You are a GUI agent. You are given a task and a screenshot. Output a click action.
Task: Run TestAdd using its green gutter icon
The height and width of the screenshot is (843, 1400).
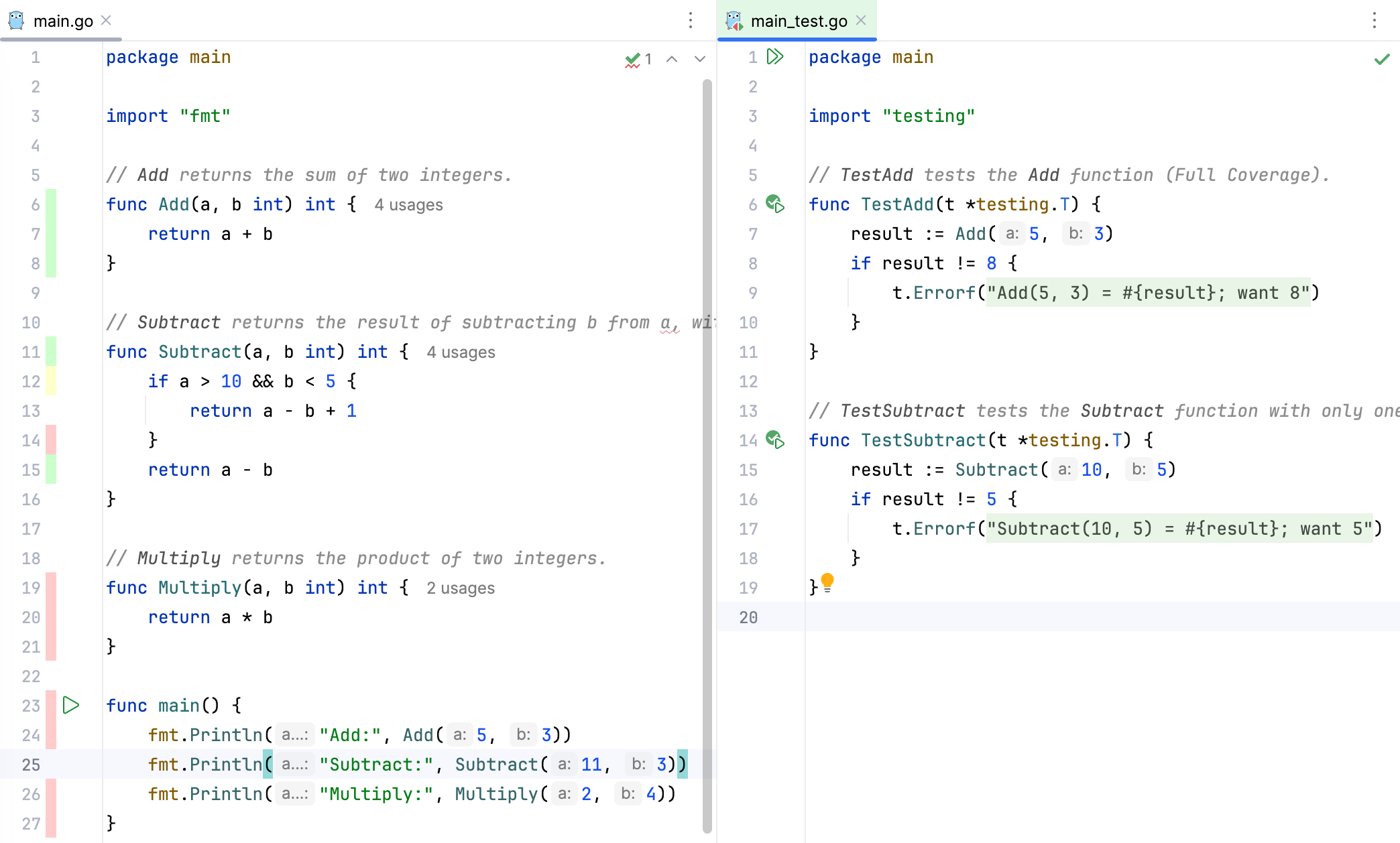pyautogui.click(x=774, y=204)
